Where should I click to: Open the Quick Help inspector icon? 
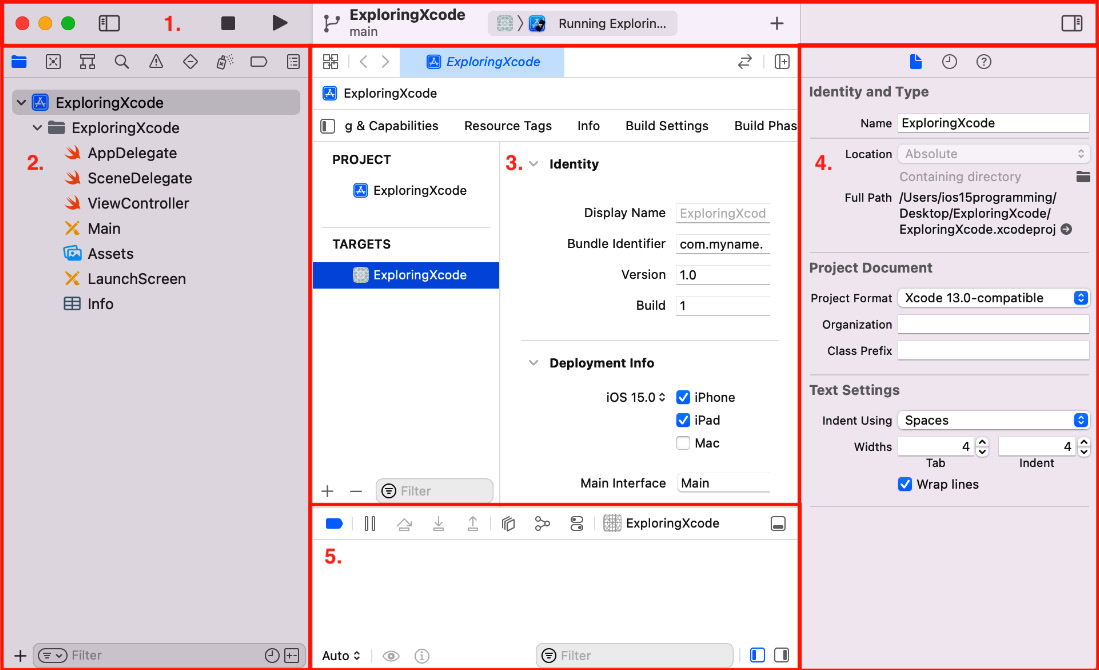[984, 62]
